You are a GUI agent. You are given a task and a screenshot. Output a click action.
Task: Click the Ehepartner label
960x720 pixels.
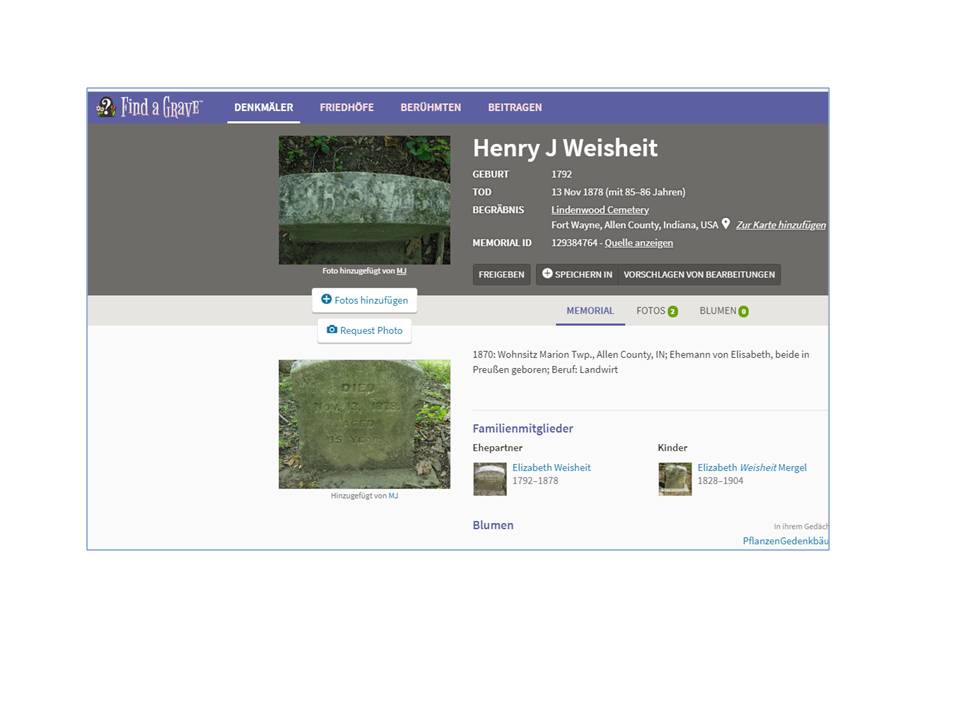point(497,448)
